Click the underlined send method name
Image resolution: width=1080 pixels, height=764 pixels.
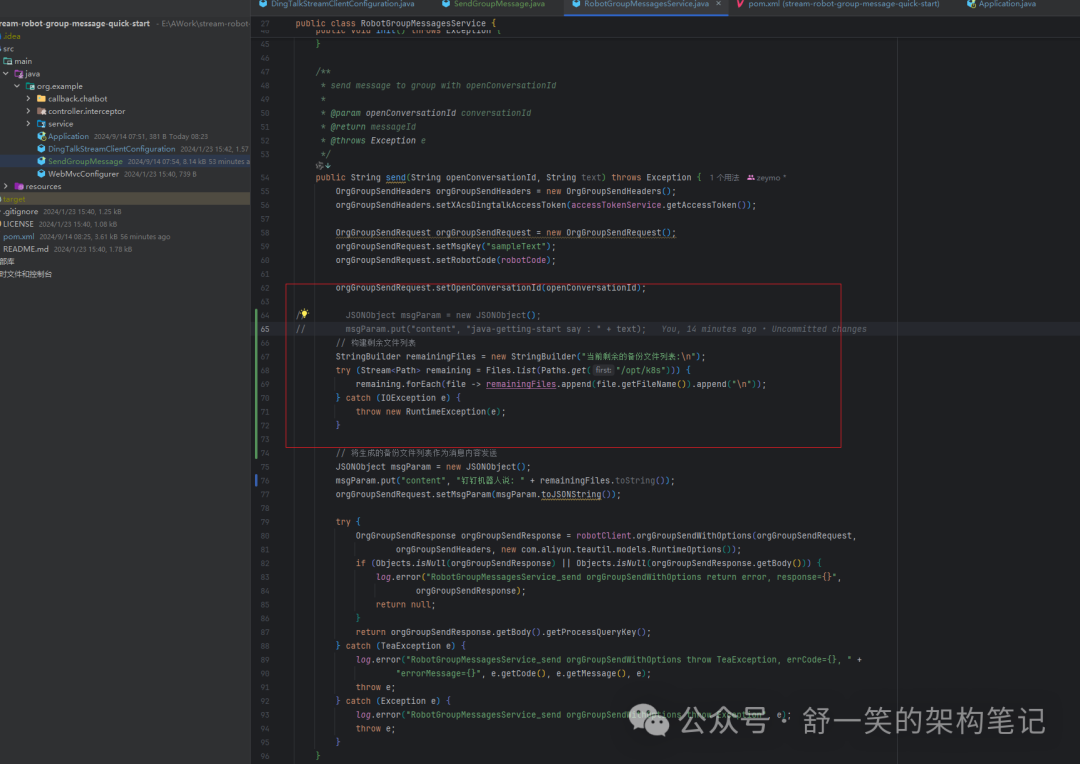click(x=395, y=178)
